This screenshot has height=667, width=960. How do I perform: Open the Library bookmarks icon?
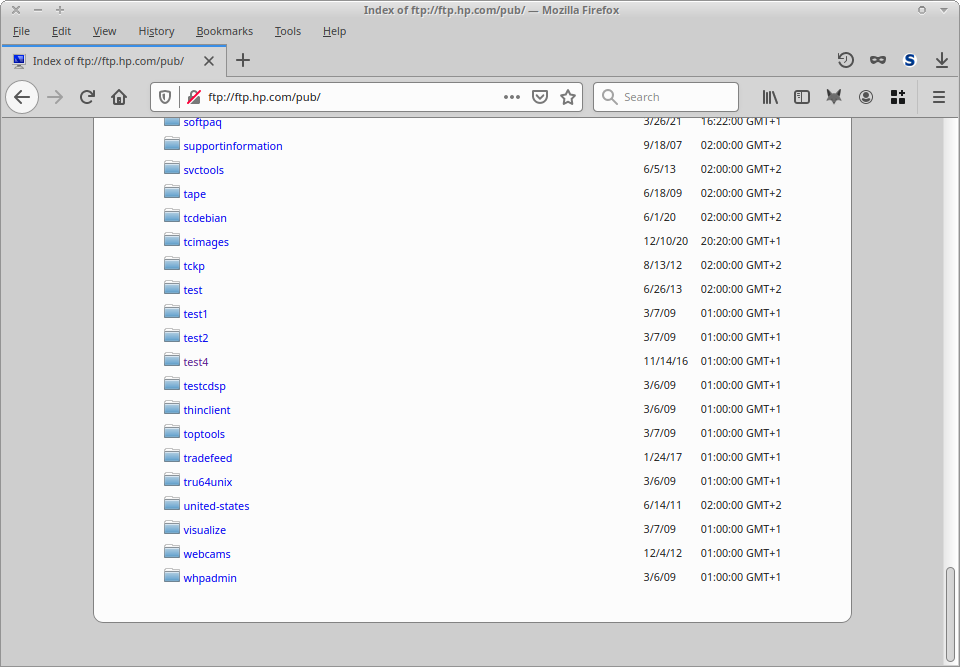[770, 97]
